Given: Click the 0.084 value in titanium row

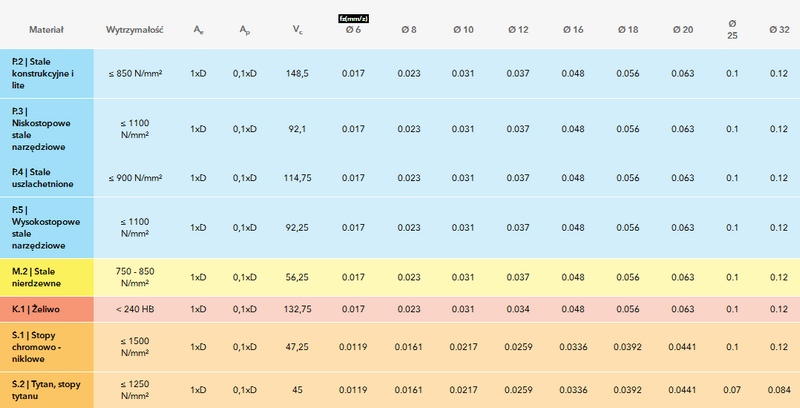Looking at the screenshot, I should coord(777,389).
